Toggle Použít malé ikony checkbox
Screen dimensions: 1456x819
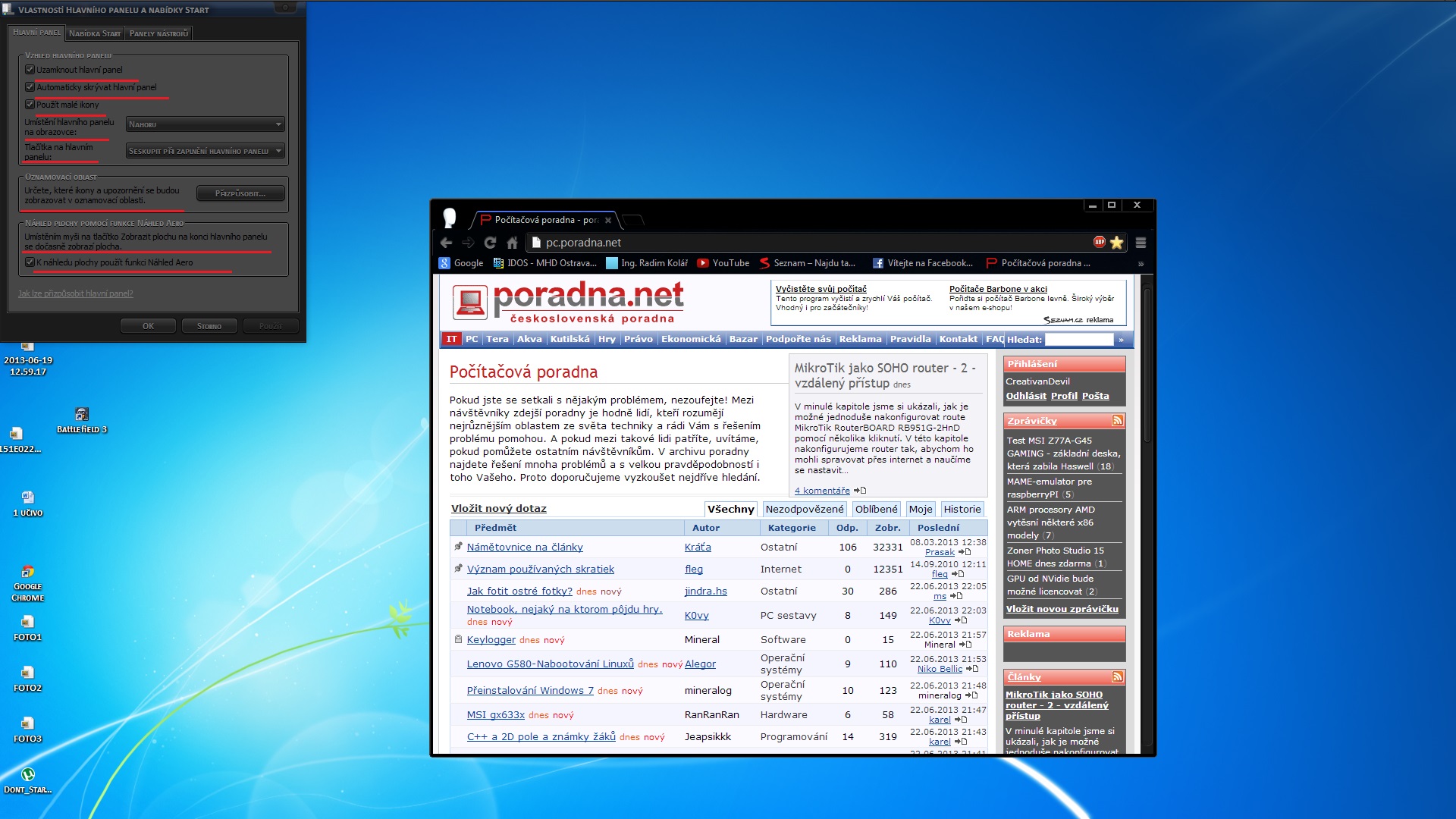click(30, 105)
